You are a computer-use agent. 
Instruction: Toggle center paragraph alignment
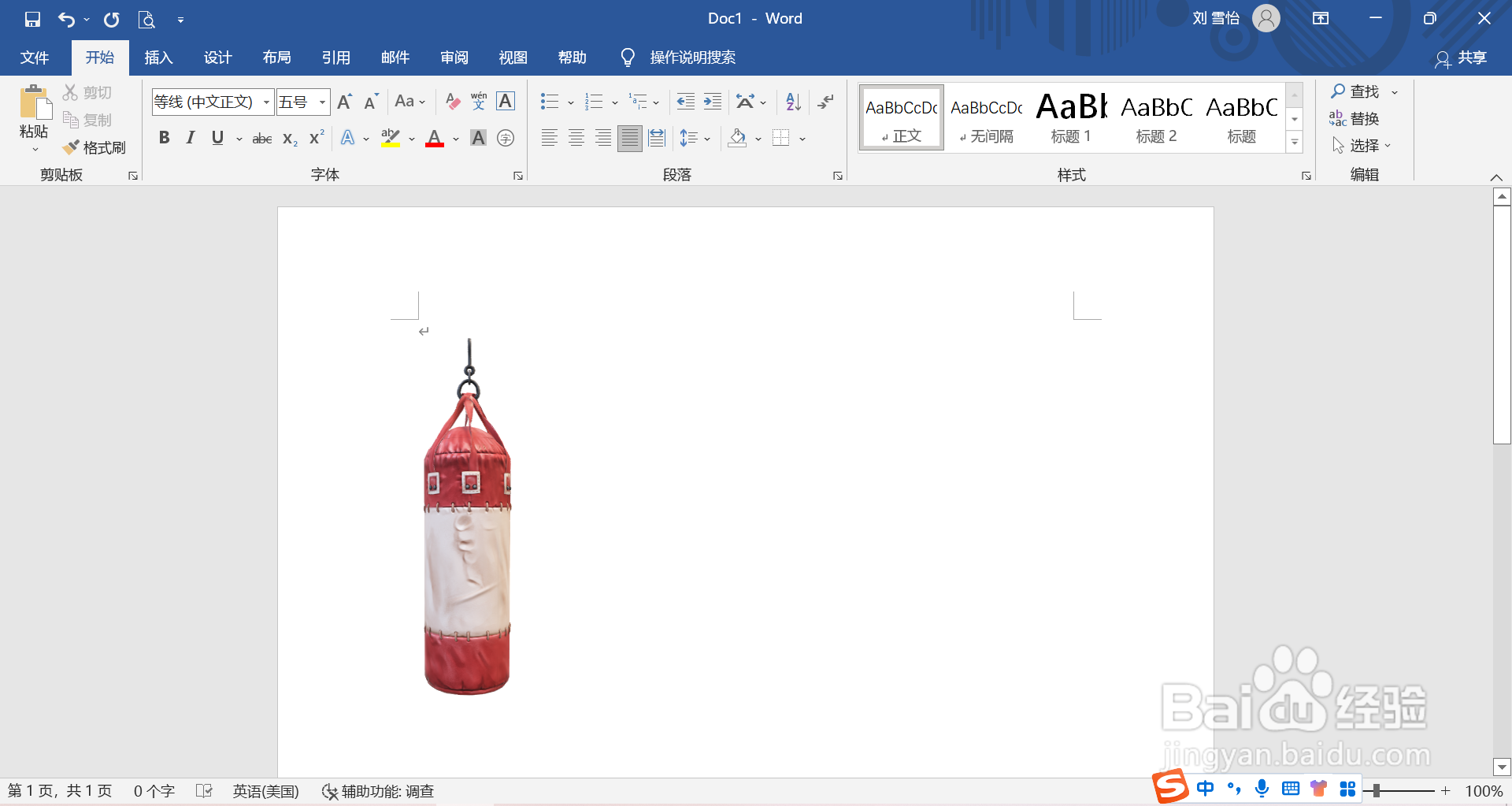point(576,138)
